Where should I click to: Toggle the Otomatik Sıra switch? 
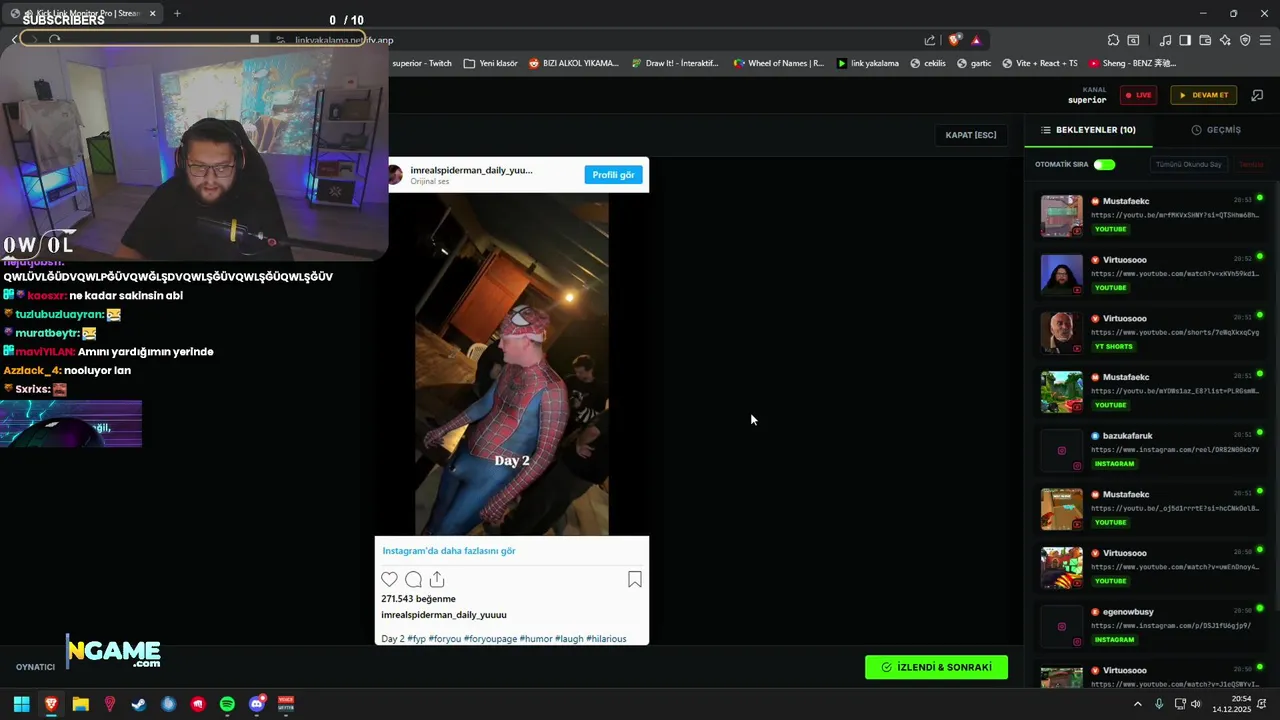coord(1104,164)
